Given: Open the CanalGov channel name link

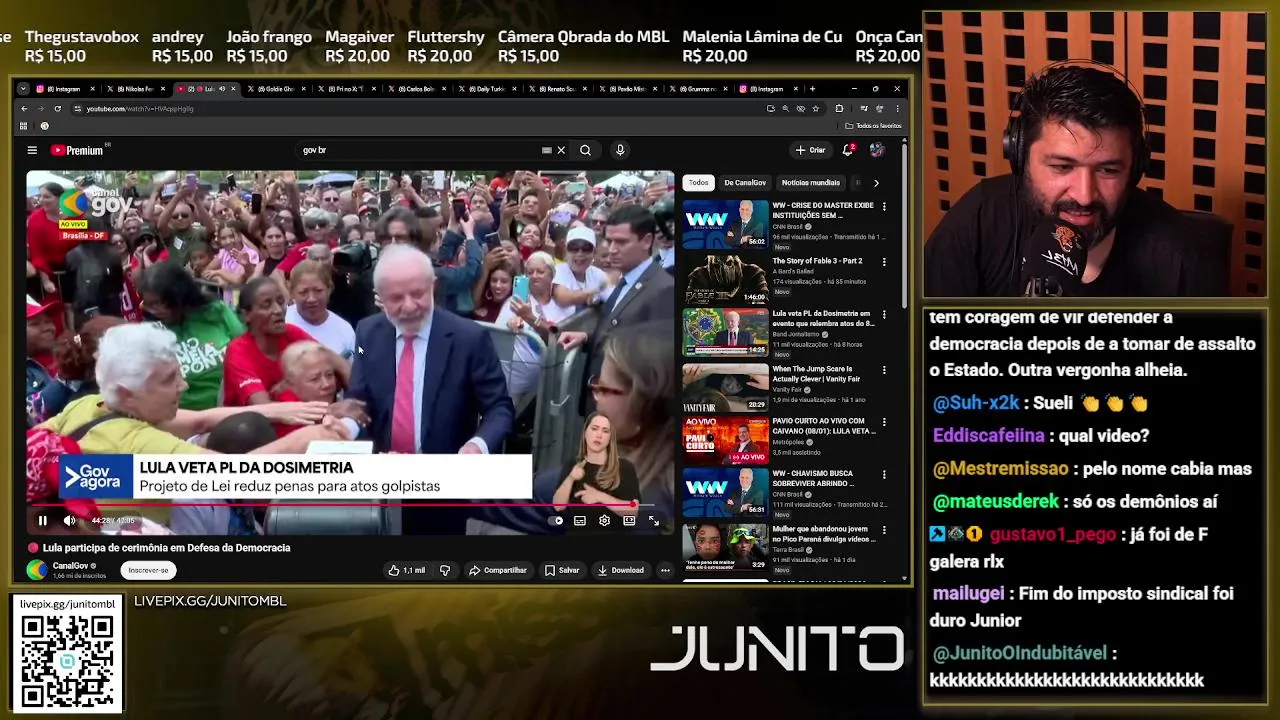Looking at the screenshot, I should point(70,566).
